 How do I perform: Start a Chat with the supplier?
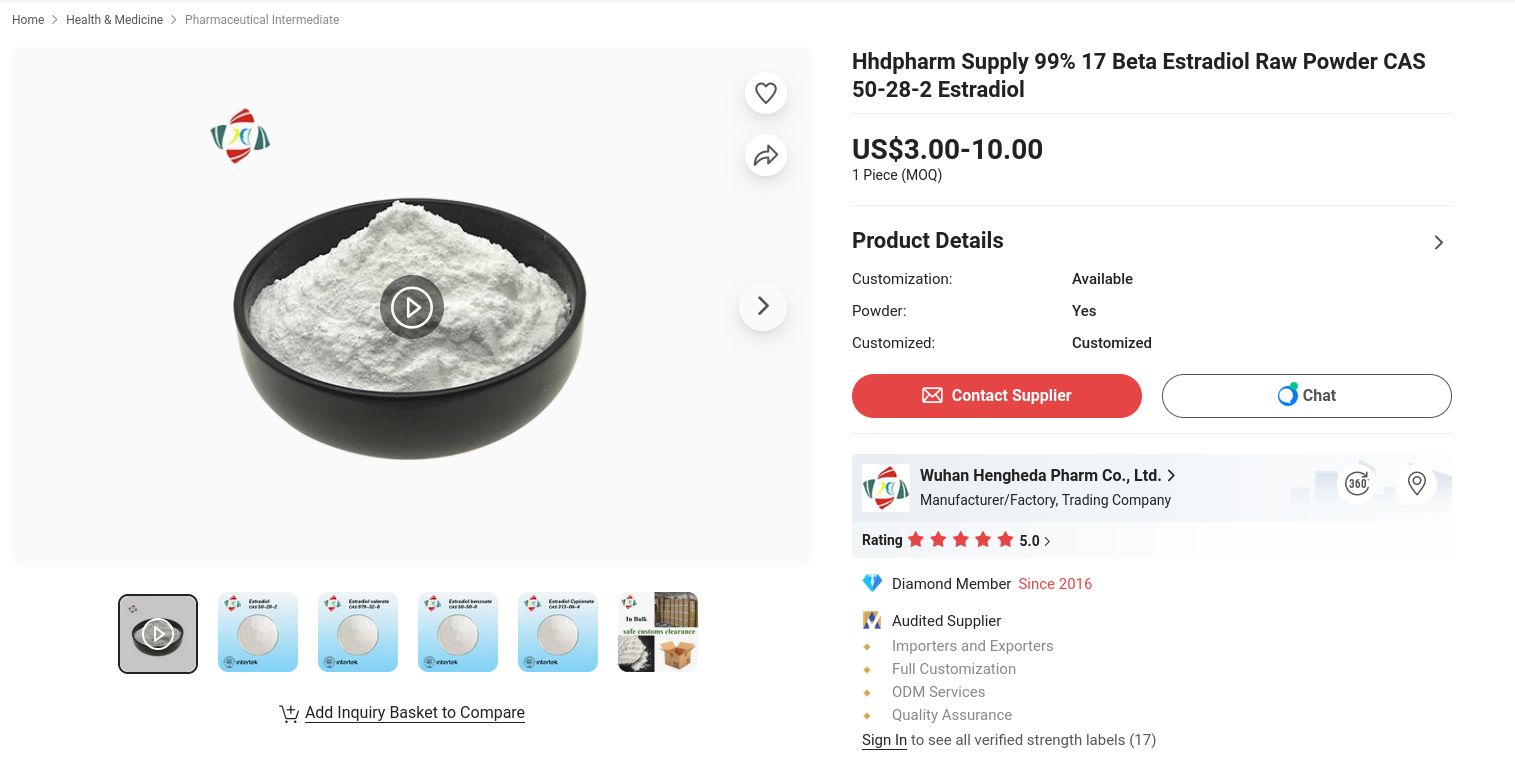point(1306,396)
